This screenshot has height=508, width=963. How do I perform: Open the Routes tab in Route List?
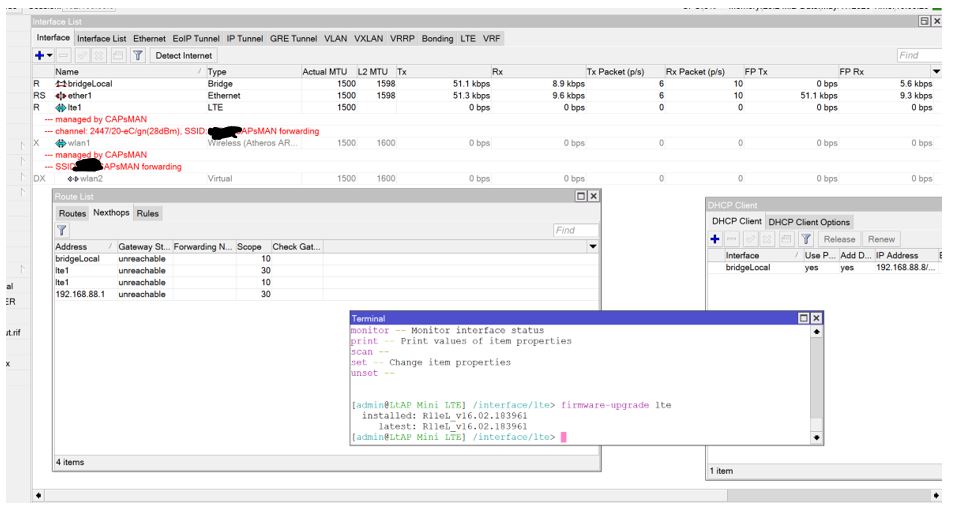click(x=72, y=213)
